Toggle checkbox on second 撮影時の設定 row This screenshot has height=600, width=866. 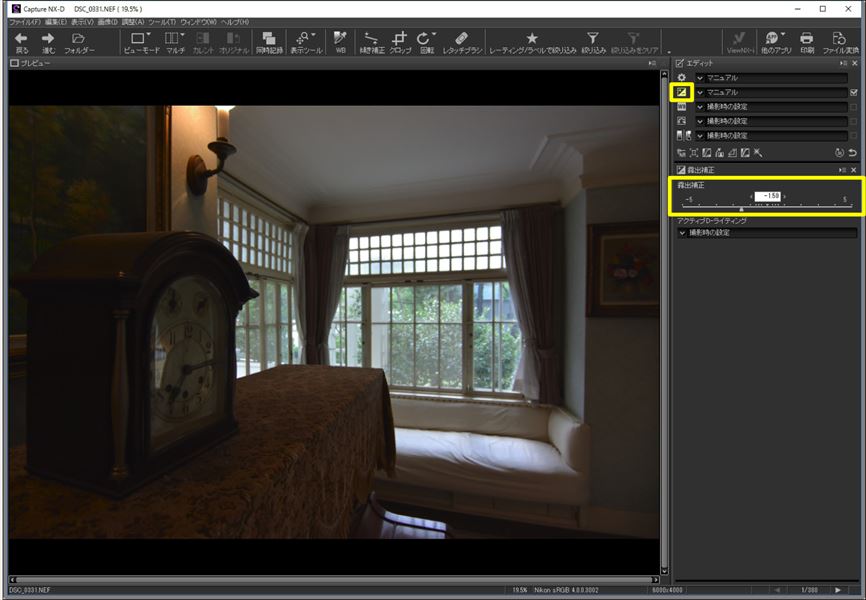click(854, 121)
